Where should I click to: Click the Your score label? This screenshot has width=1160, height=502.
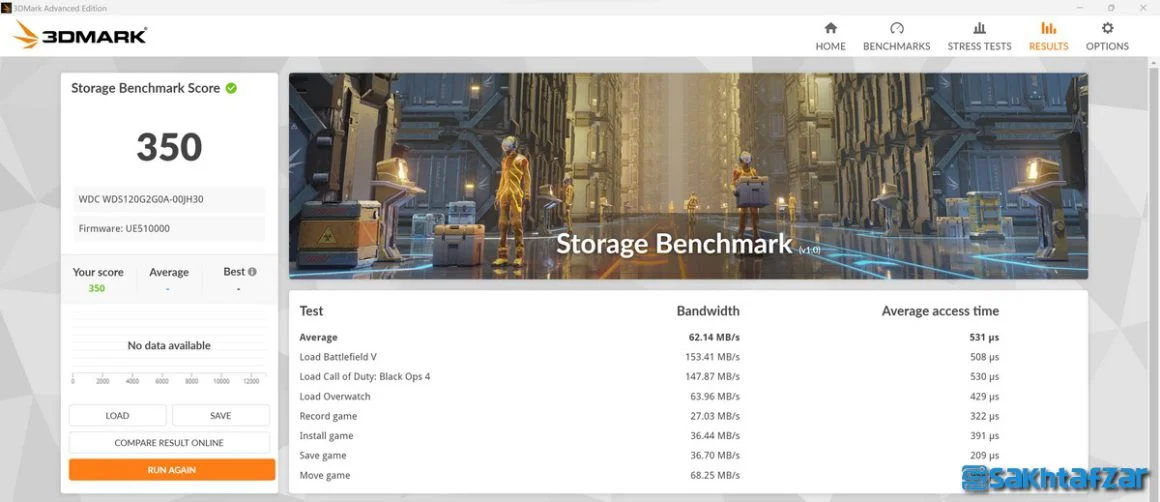[x=98, y=272]
